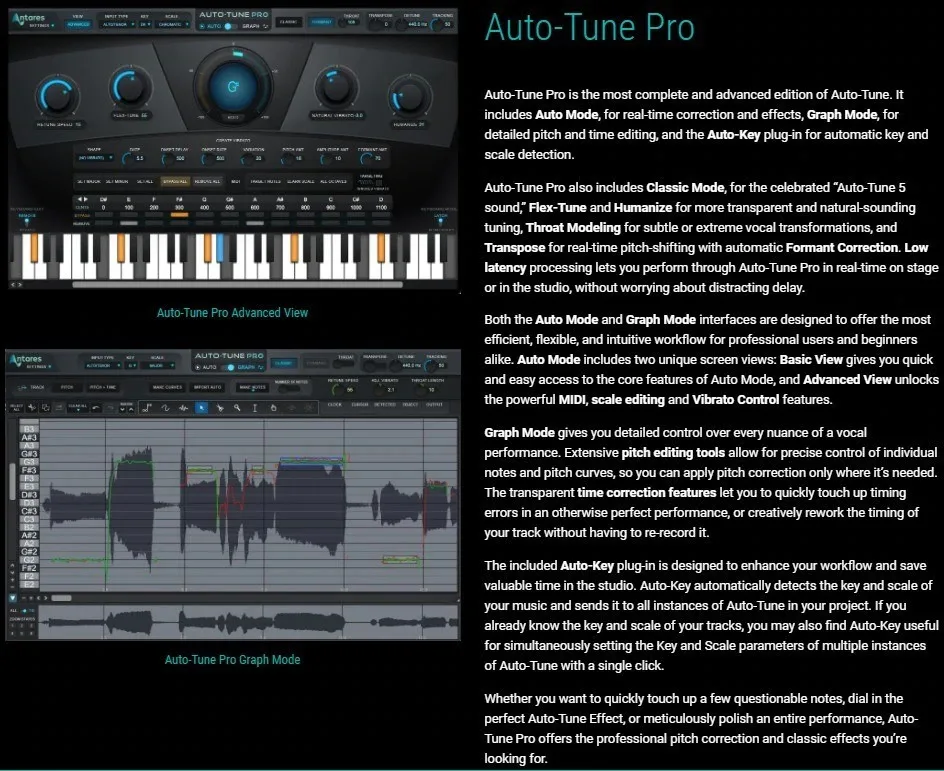Open the vibrato Shape dropdown

click(95, 158)
